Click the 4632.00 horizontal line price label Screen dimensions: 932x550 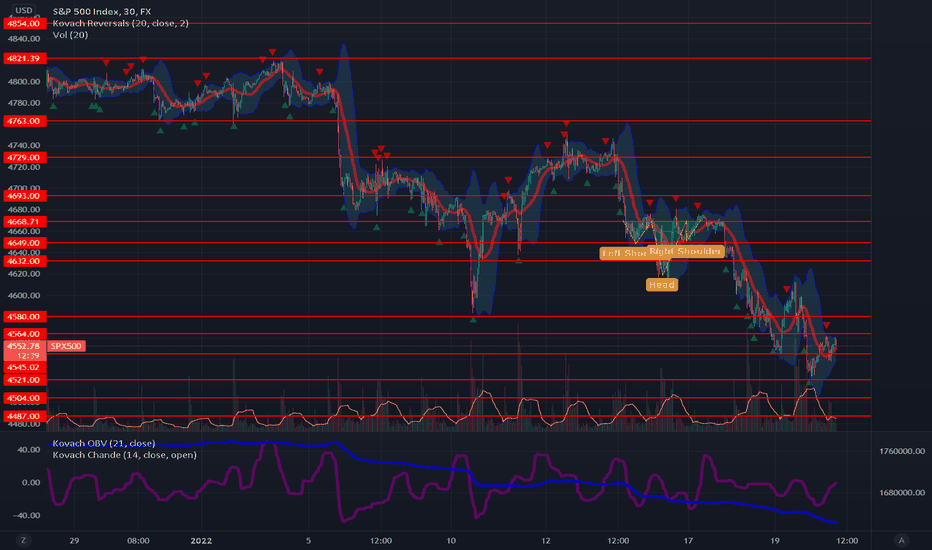tap(24, 261)
